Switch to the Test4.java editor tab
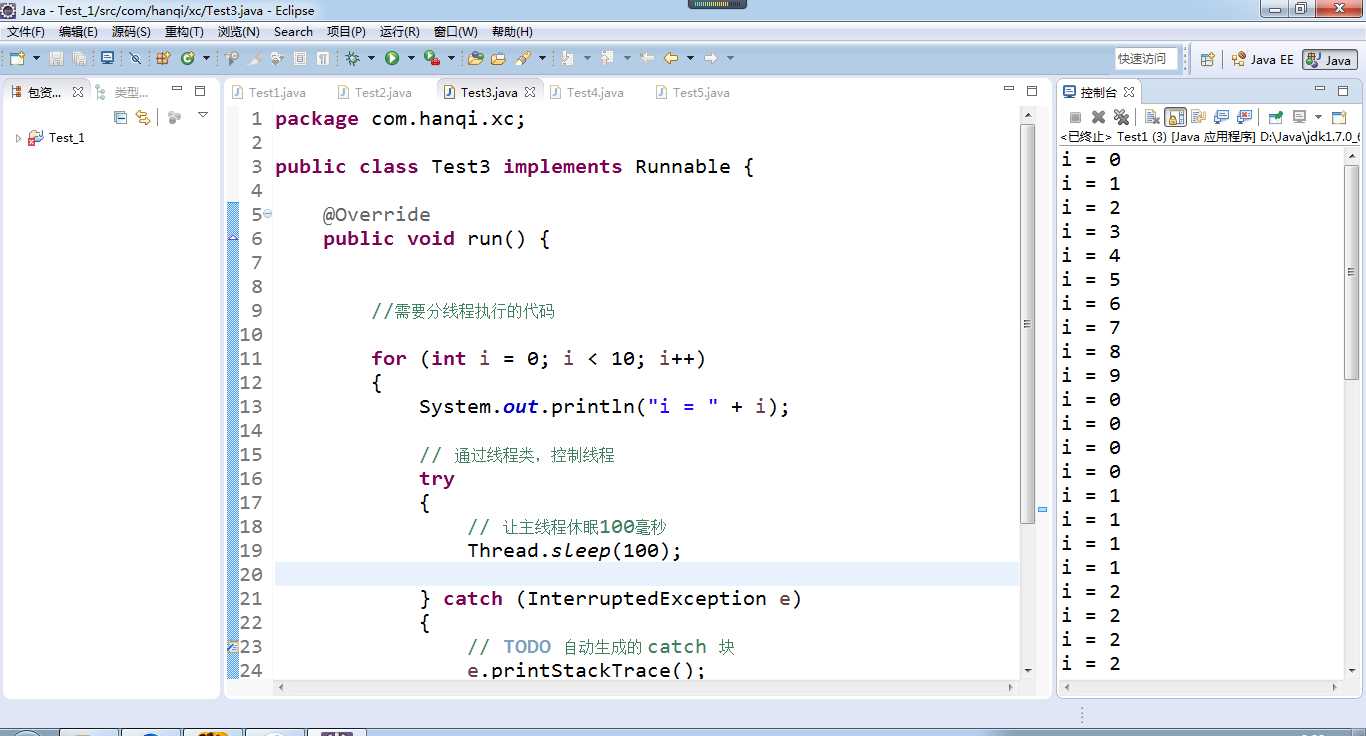 [586, 92]
